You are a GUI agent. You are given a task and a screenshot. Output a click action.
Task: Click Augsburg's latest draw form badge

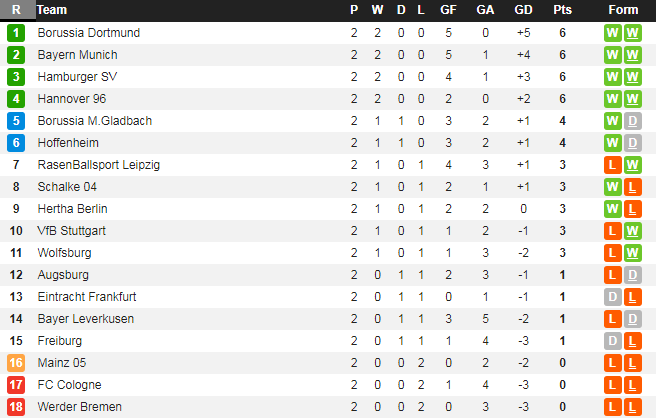click(632, 275)
